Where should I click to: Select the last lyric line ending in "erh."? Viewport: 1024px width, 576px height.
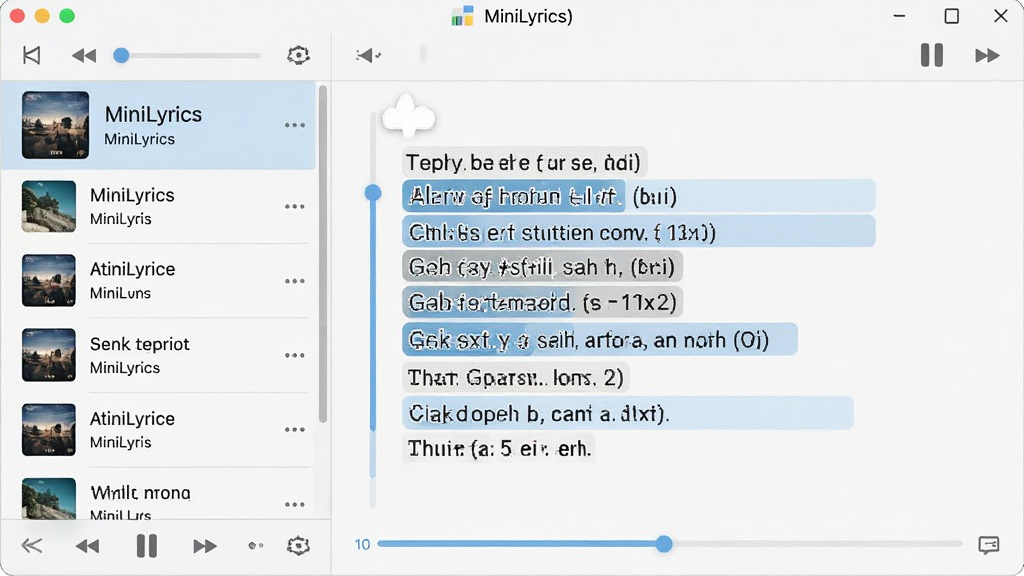(499, 449)
